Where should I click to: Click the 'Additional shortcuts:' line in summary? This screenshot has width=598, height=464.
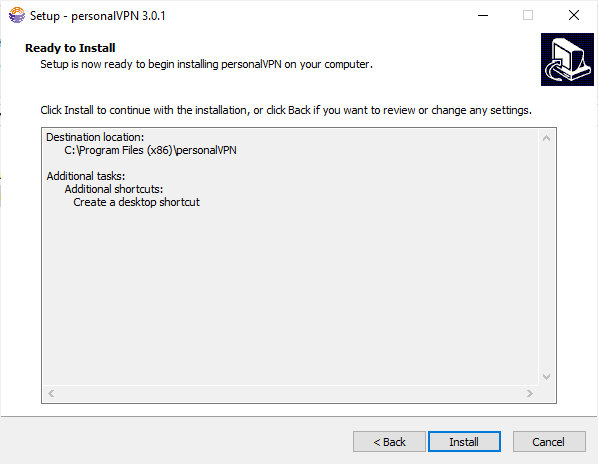(114, 189)
